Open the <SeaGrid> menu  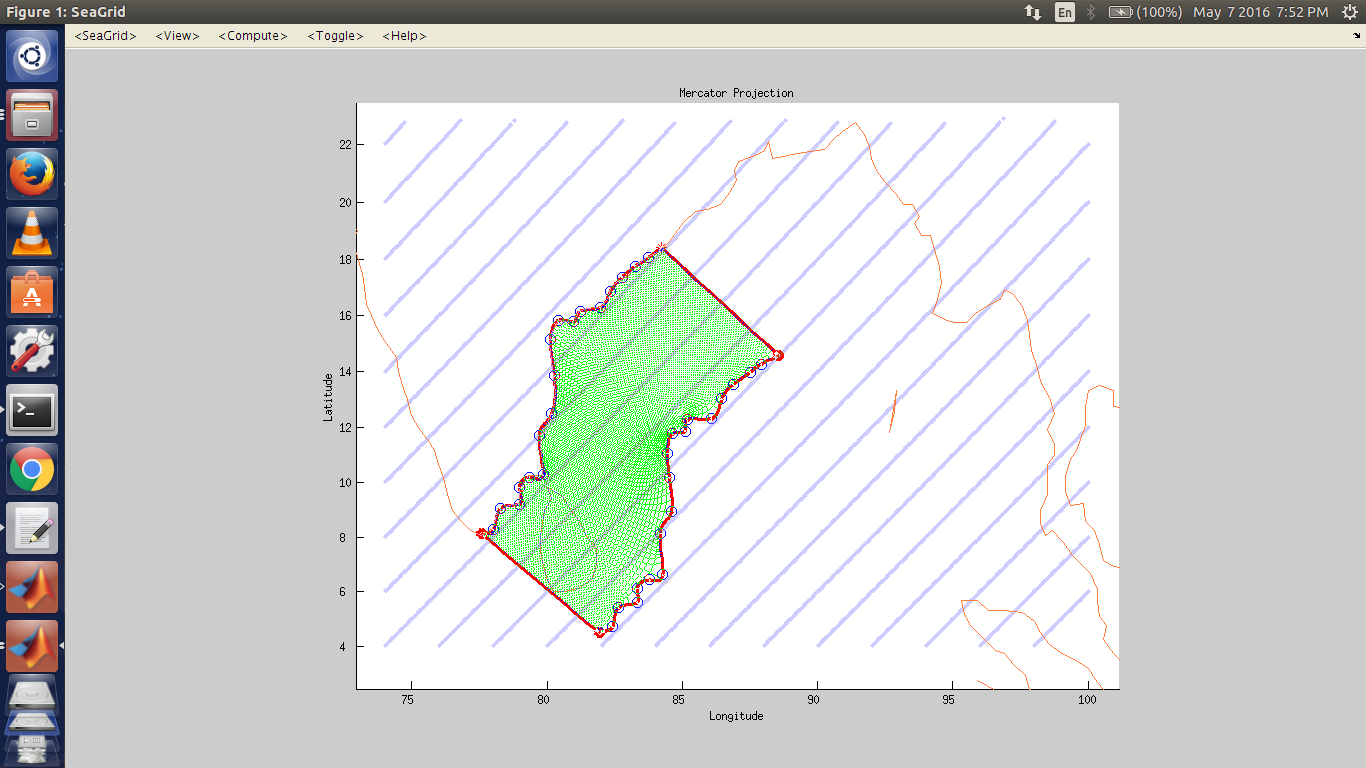pos(105,36)
